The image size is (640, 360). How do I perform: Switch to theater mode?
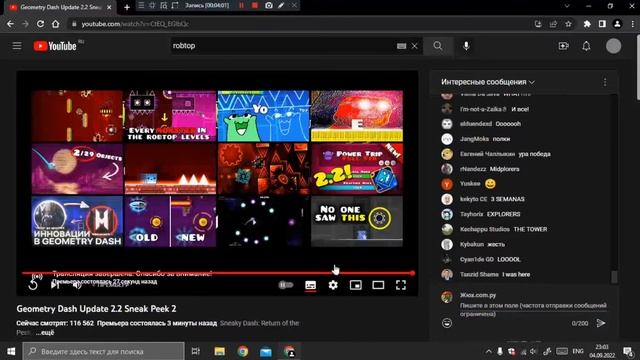(x=378, y=285)
